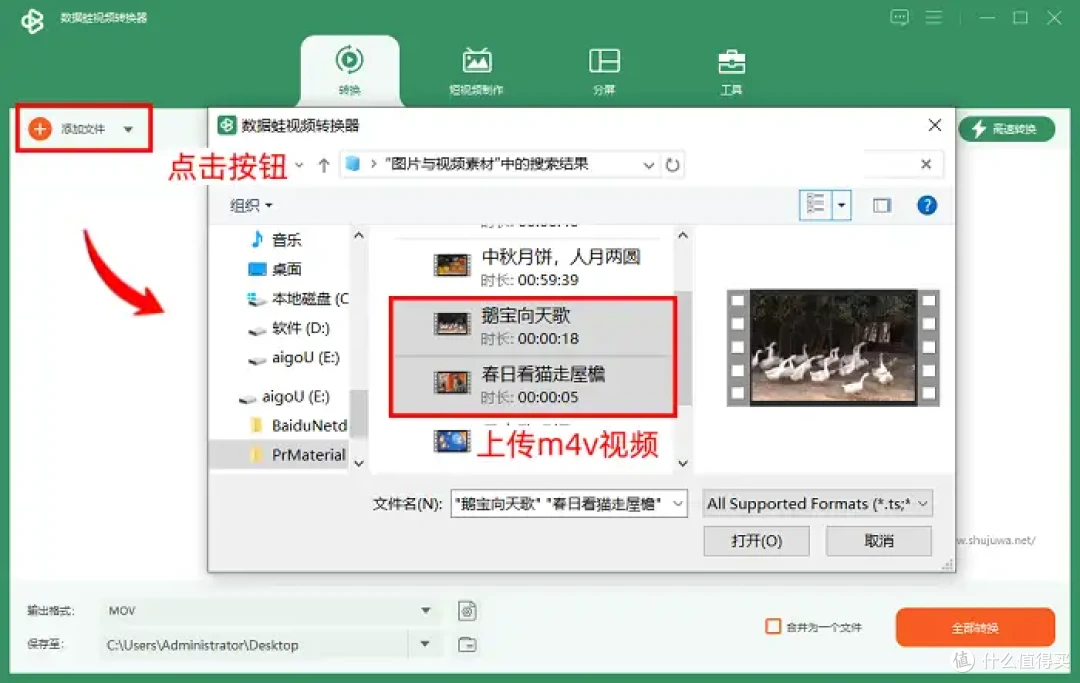This screenshot has height=683, width=1080.
Task: Select 音乐 music in the sidebar
Action: (276, 240)
